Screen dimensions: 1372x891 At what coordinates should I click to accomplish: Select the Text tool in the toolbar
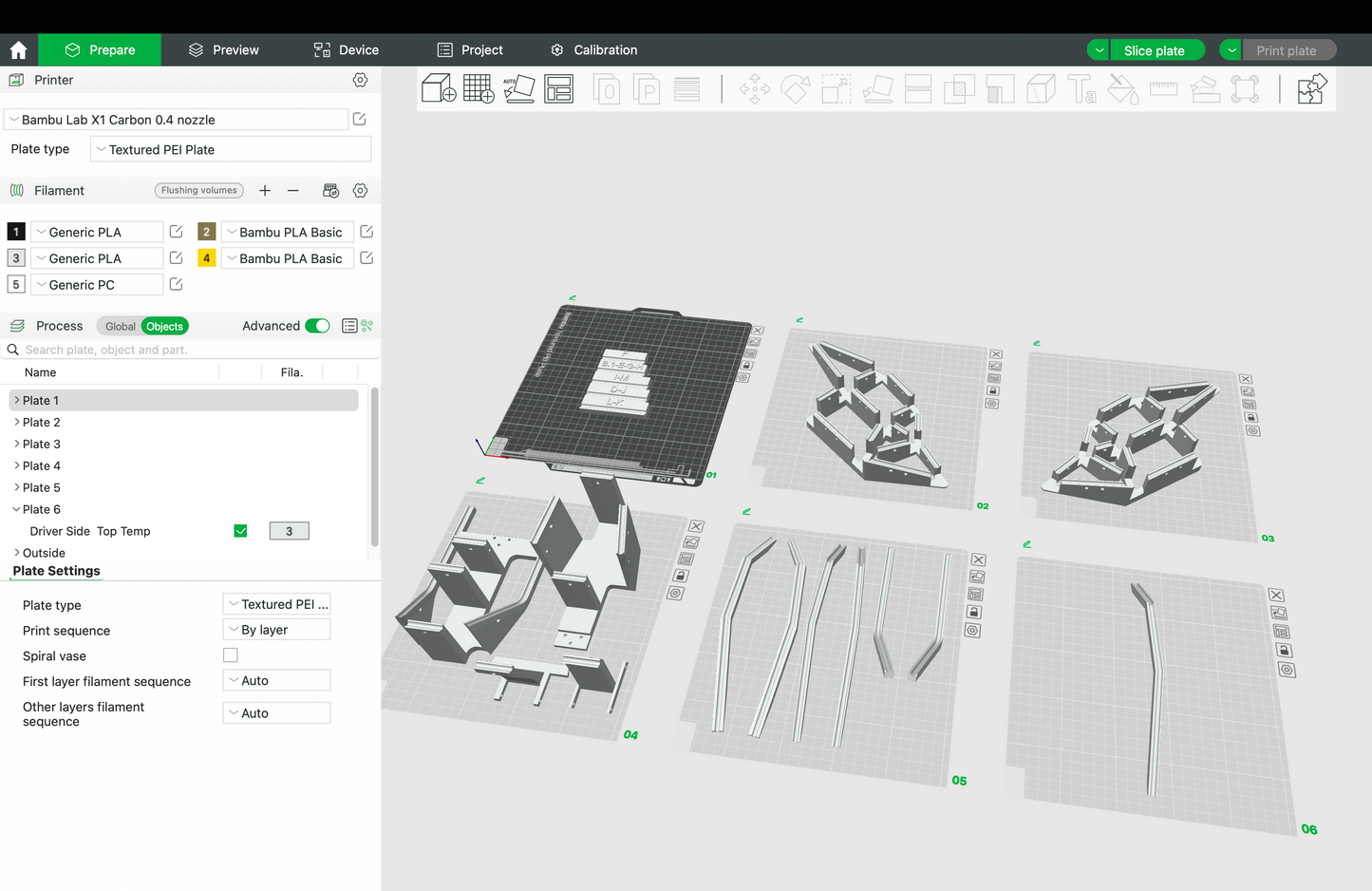coord(1081,88)
